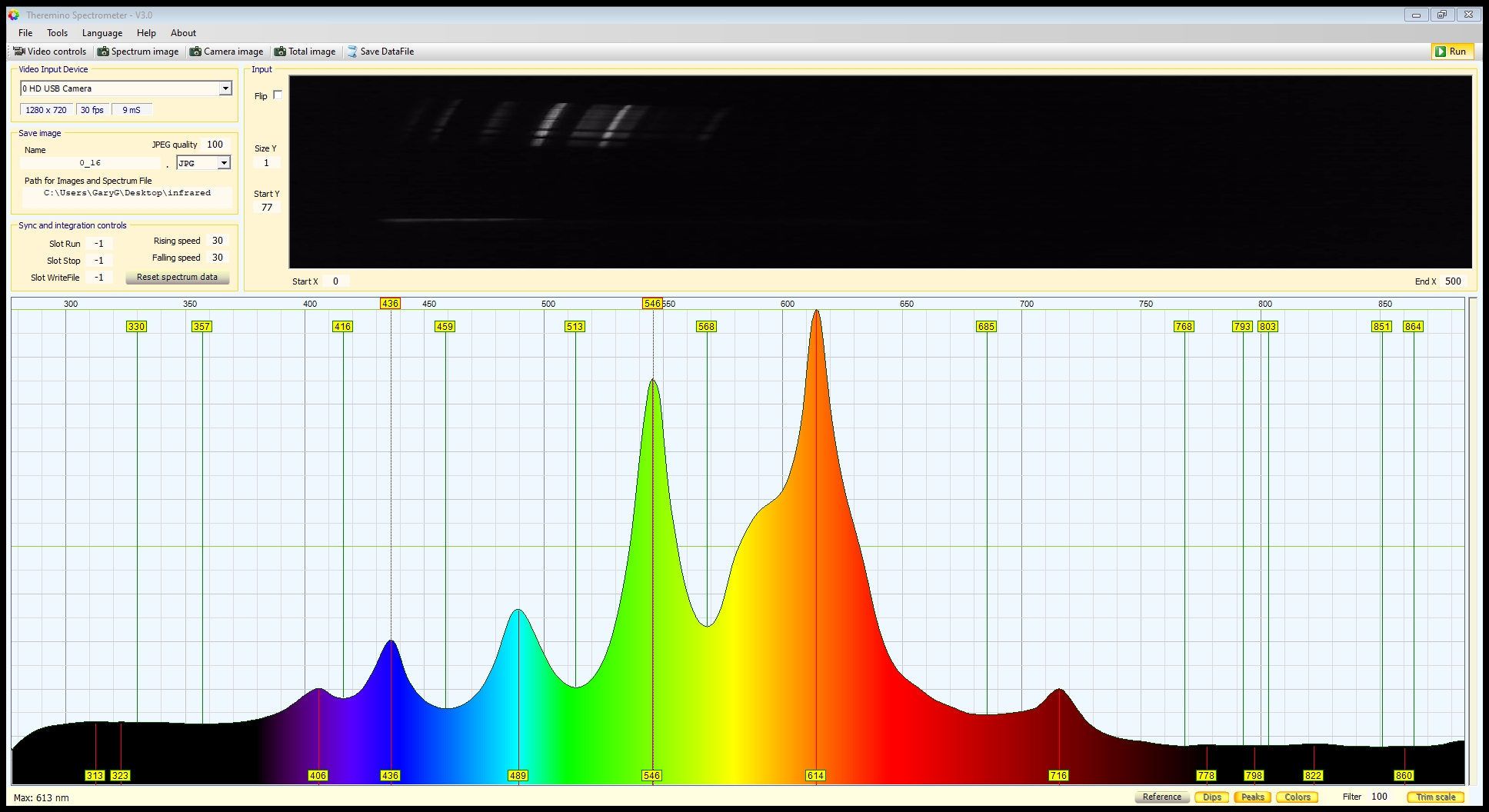Toggle the Colors button
This screenshot has width=1489, height=812.
tap(1297, 797)
